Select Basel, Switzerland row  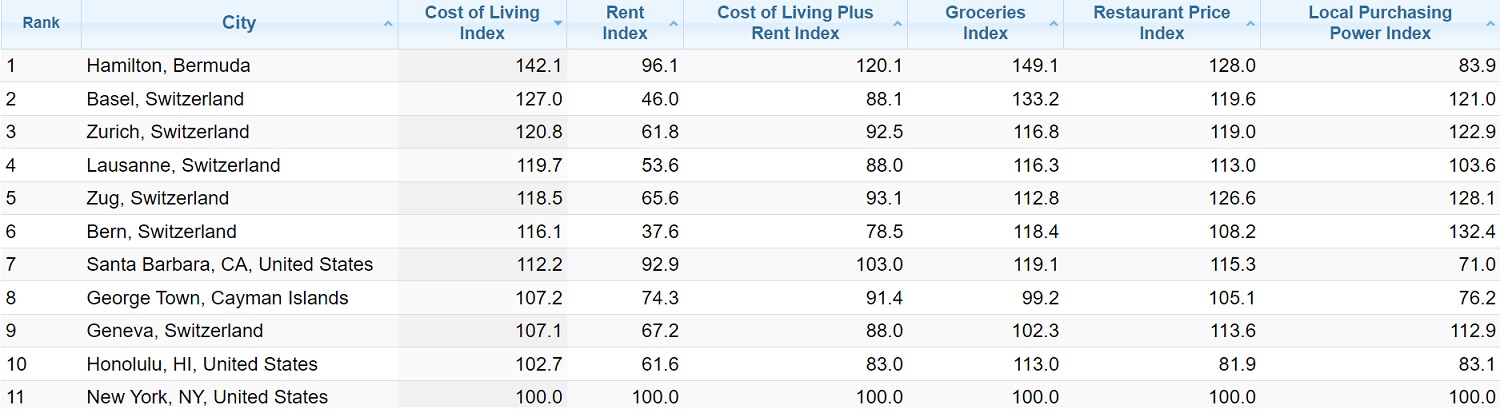pyautogui.click(x=165, y=99)
